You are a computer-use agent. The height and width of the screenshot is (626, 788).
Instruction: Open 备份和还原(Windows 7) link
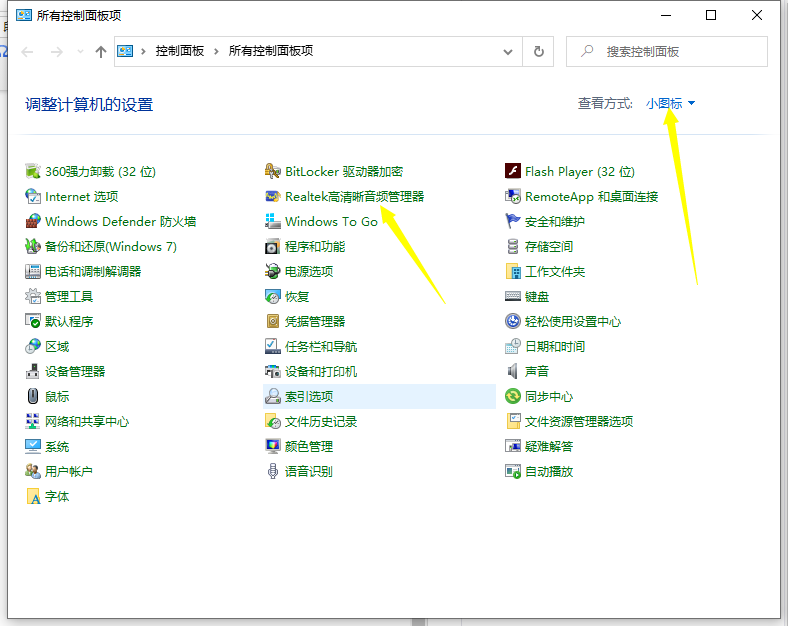tap(111, 247)
